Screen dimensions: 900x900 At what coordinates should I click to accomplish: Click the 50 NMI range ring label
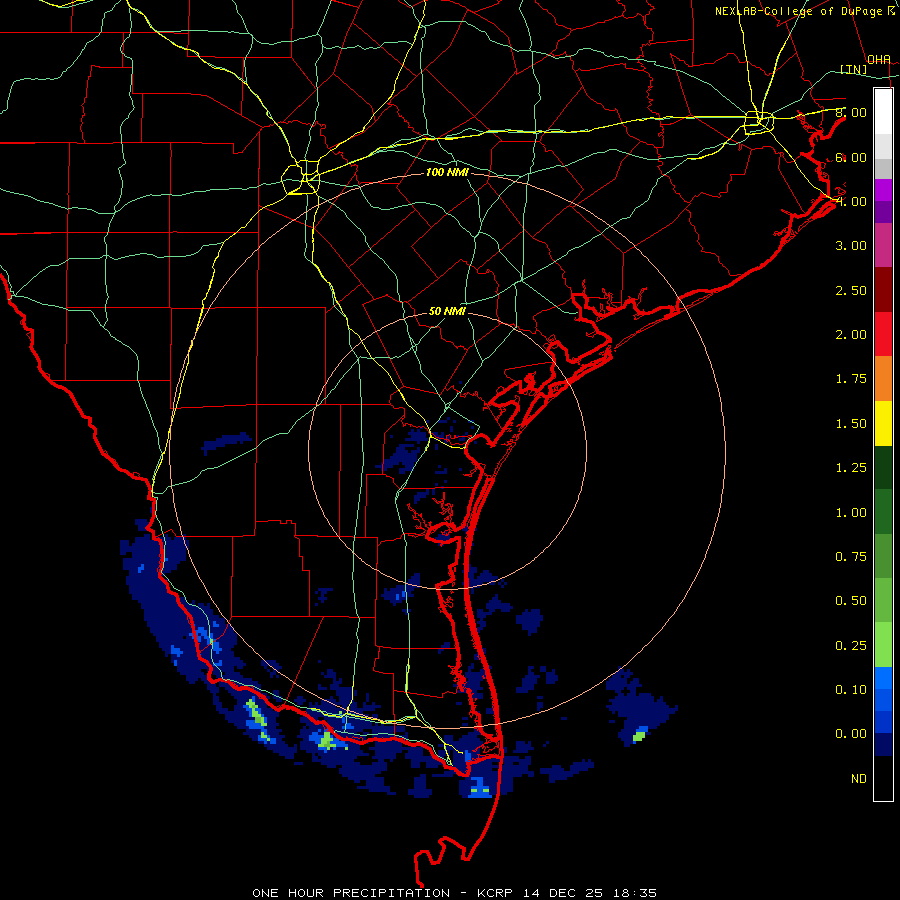[447, 311]
